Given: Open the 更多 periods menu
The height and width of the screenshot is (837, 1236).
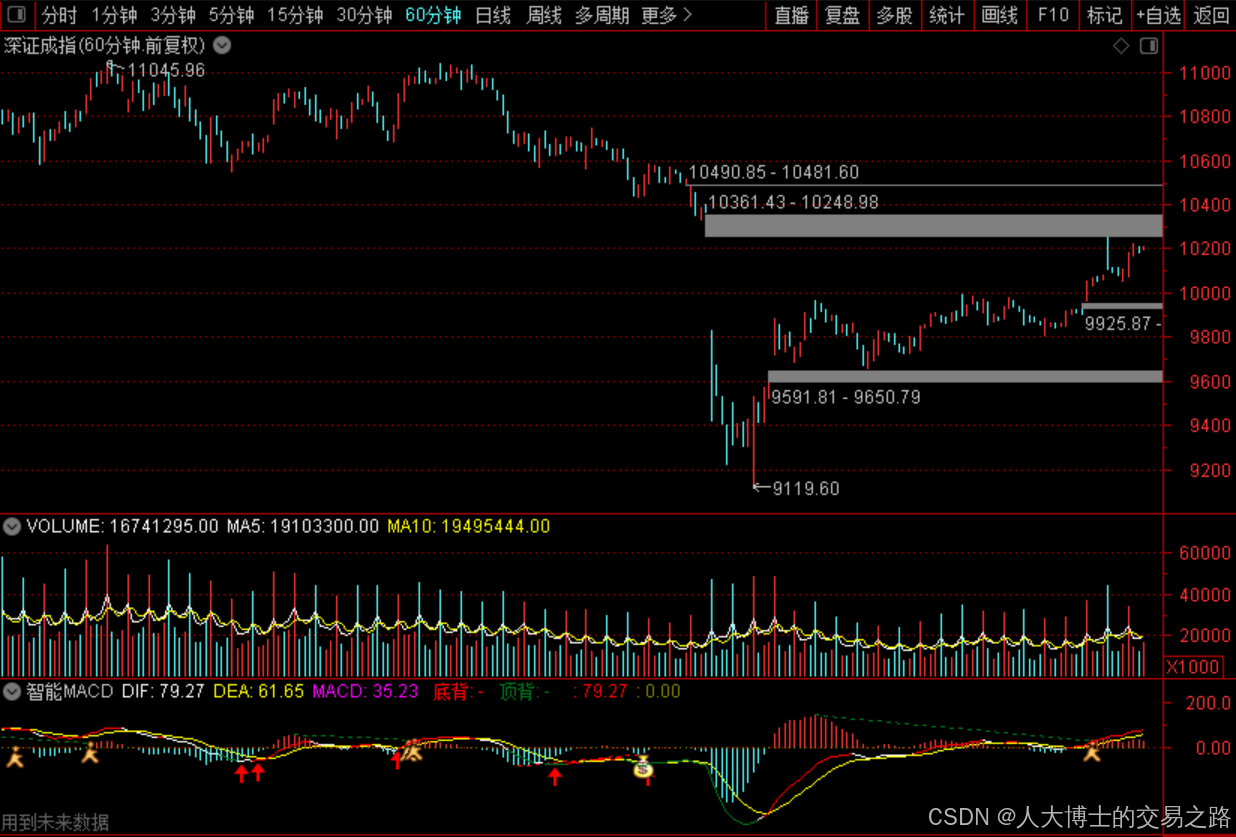Looking at the screenshot, I should click(666, 15).
